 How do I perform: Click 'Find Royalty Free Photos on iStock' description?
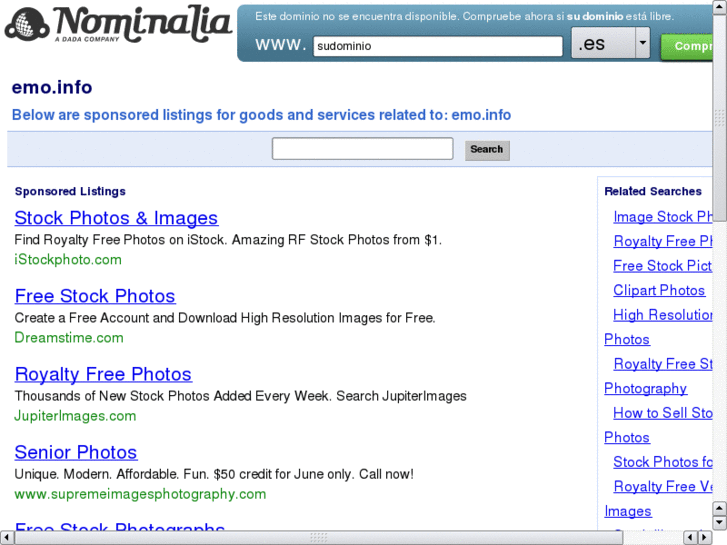coord(228,240)
